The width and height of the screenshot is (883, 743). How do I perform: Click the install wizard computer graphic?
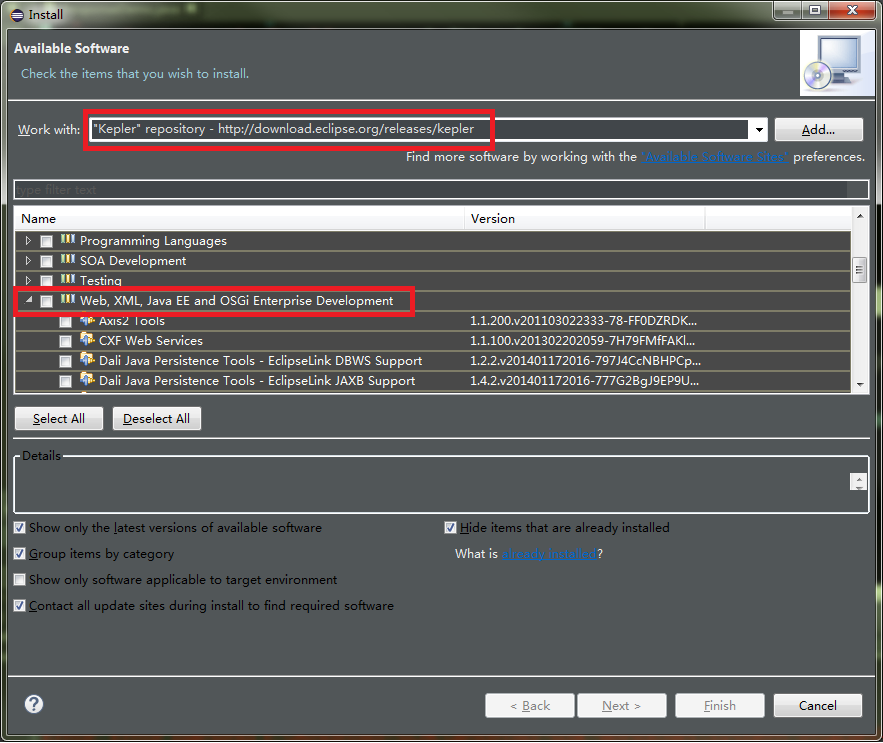[837, 63]
